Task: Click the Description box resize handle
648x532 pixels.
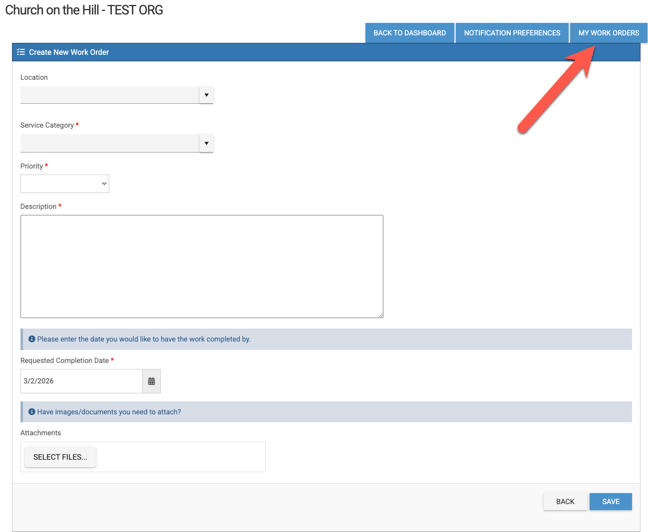Action: pos(379,314)
